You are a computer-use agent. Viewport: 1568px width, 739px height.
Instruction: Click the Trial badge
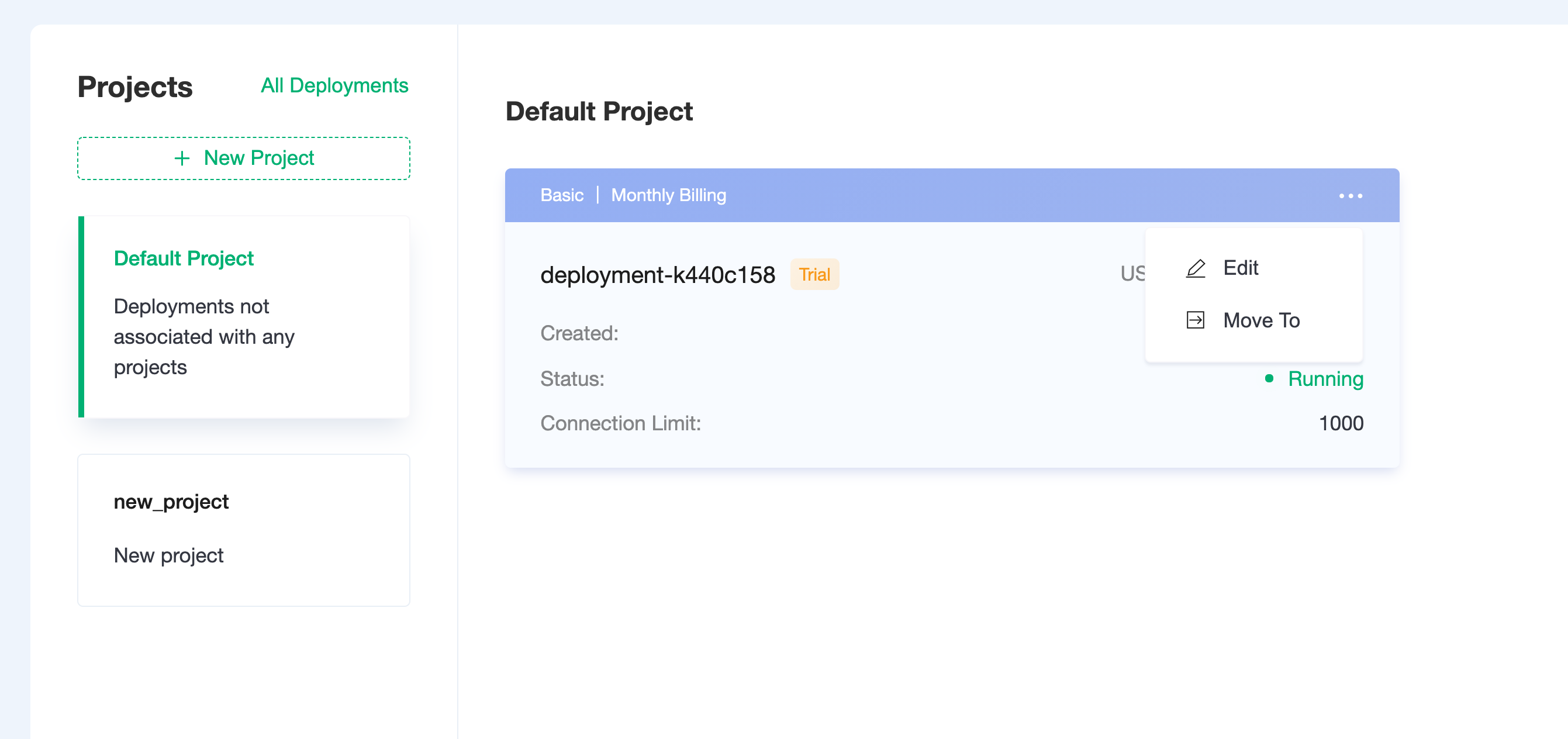tap(814, 275)
